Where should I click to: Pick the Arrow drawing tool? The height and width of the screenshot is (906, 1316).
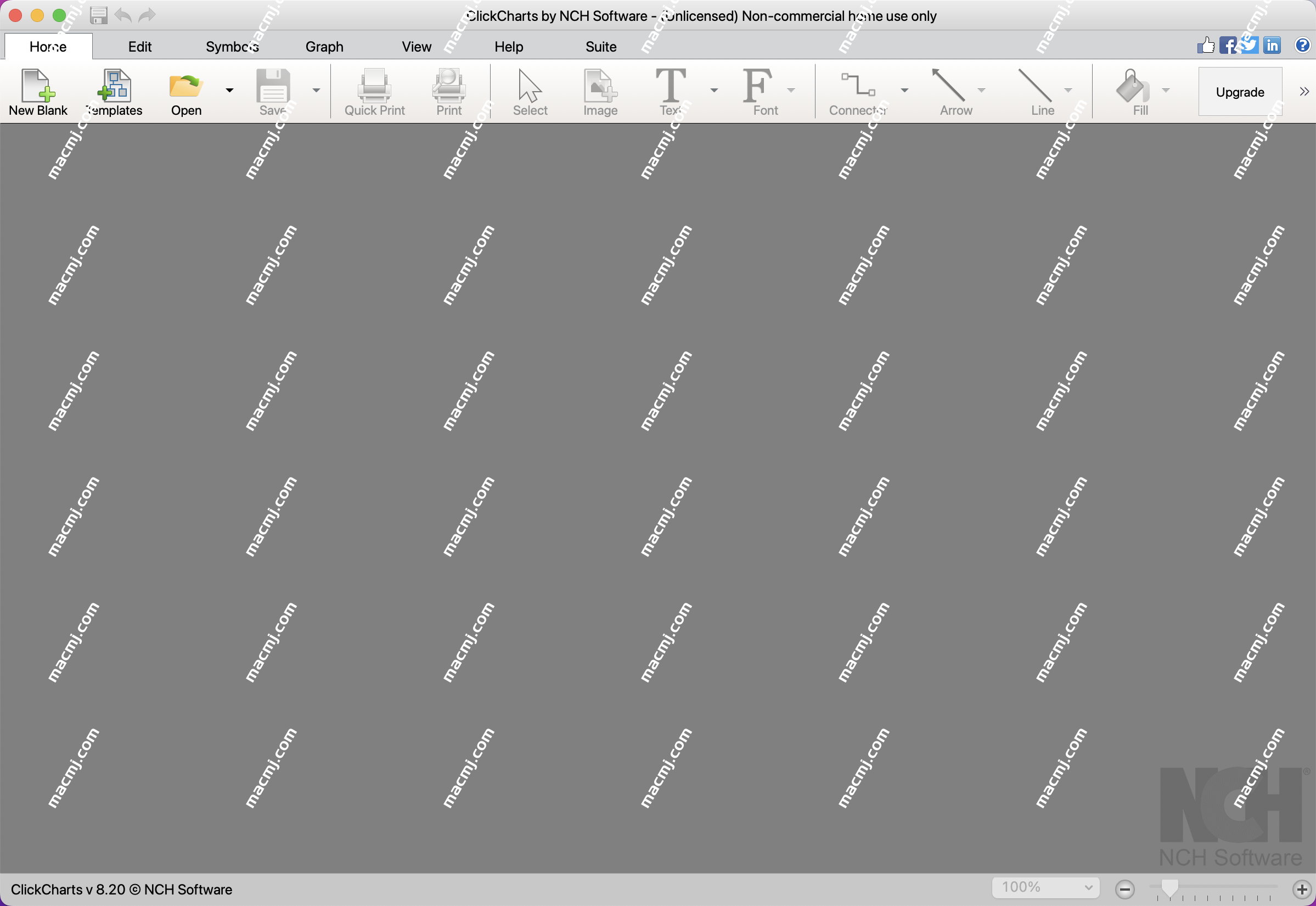(956, 92)
